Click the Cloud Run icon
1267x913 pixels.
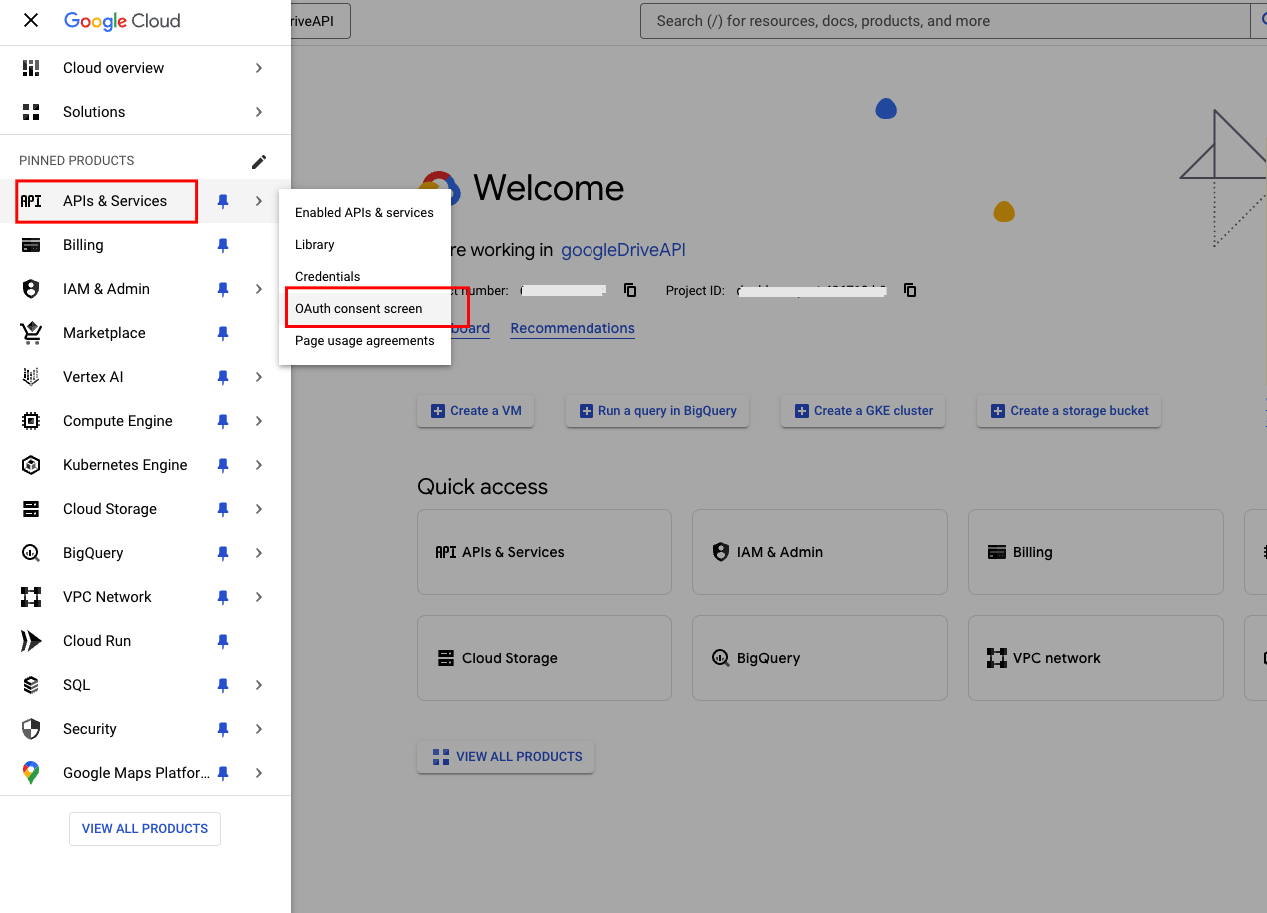pyautogui.click(x=31, y=641)
